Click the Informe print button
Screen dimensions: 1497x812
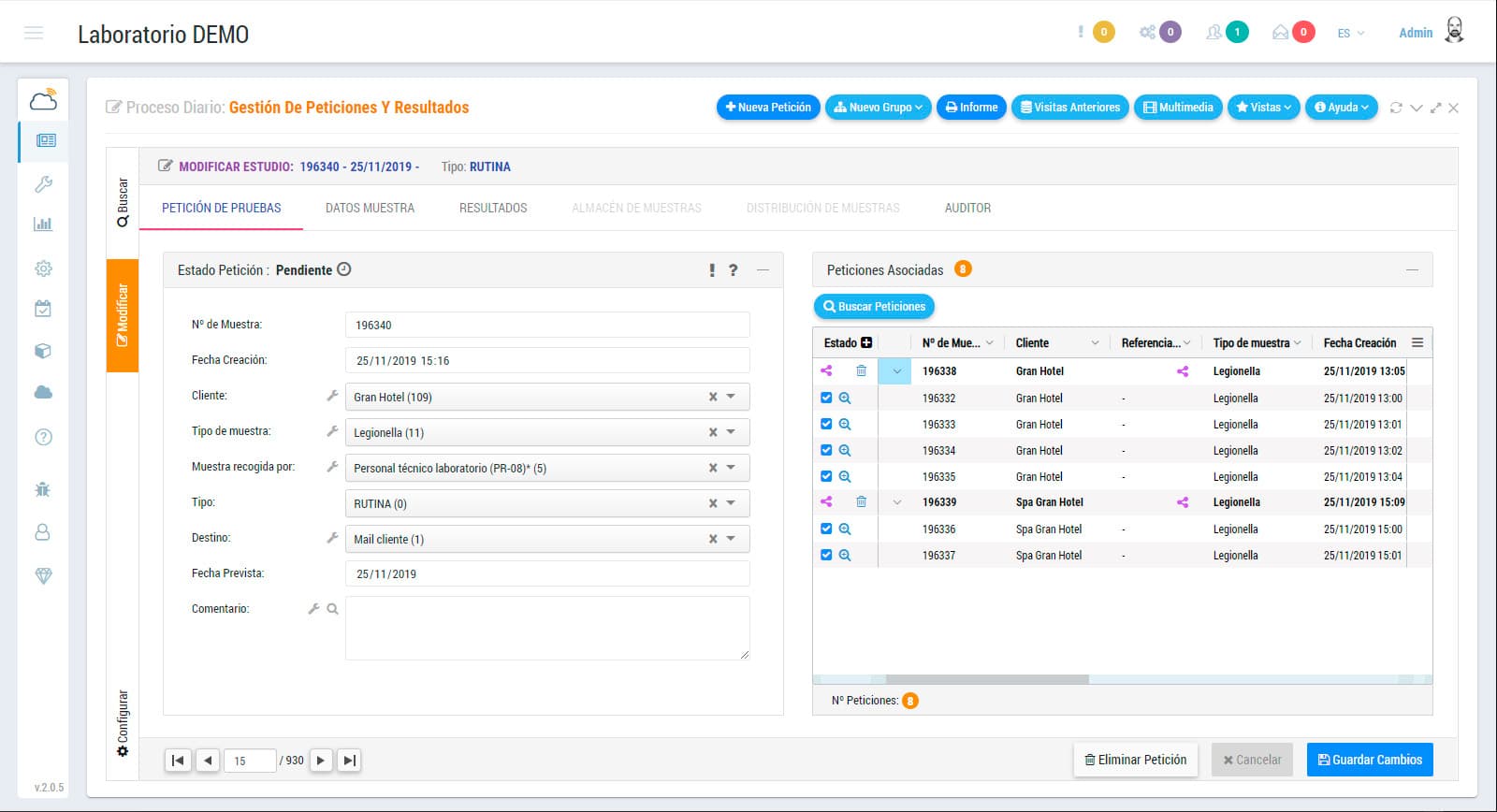[971, 108]
